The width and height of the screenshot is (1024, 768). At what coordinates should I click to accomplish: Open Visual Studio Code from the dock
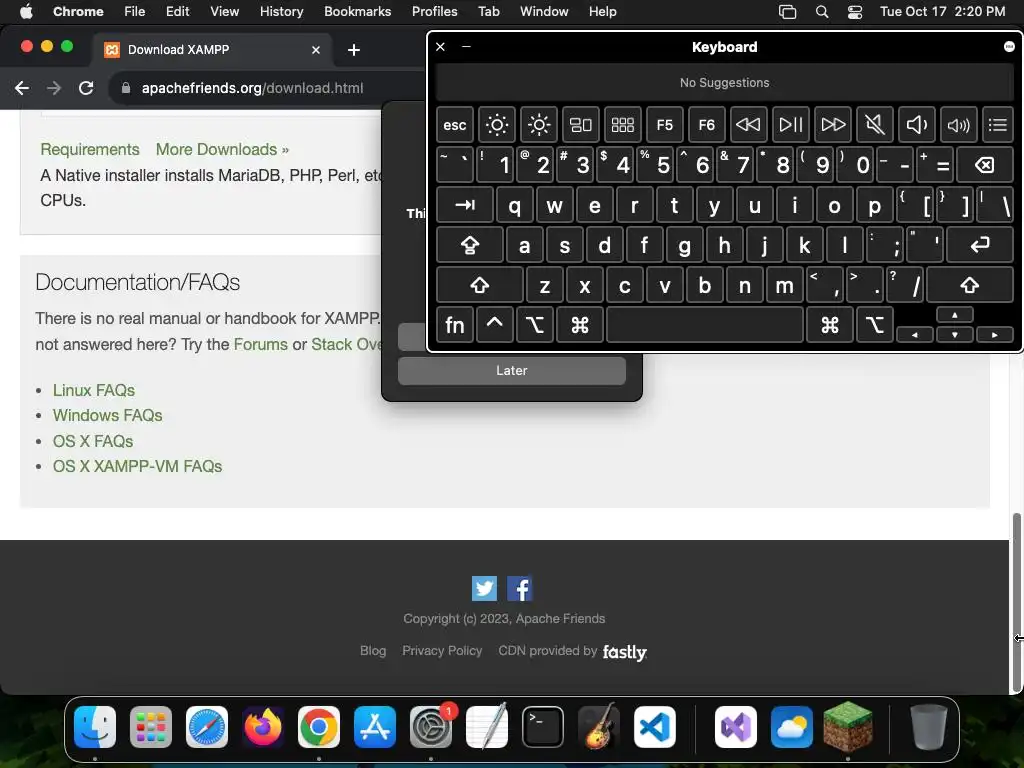tap(655, 727)
